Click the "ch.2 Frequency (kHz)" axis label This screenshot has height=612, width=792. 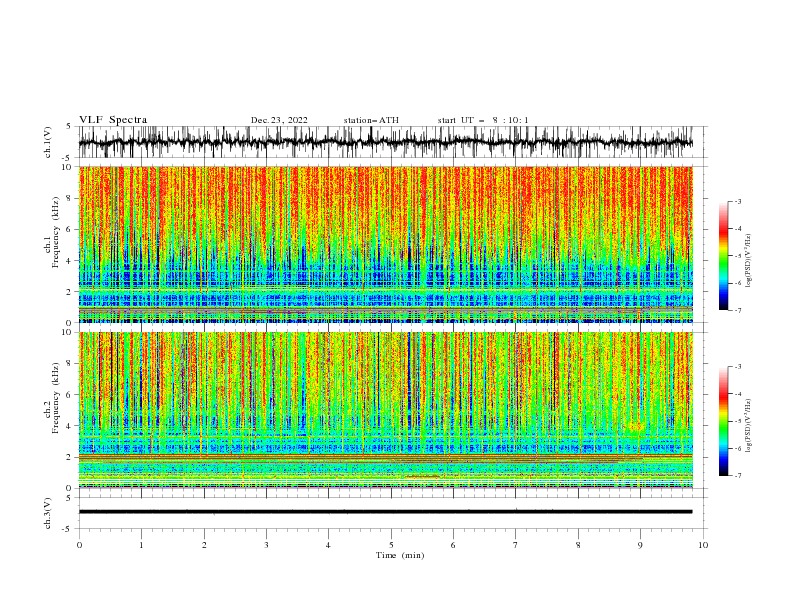pyautogui.click(x=52, y=398)
